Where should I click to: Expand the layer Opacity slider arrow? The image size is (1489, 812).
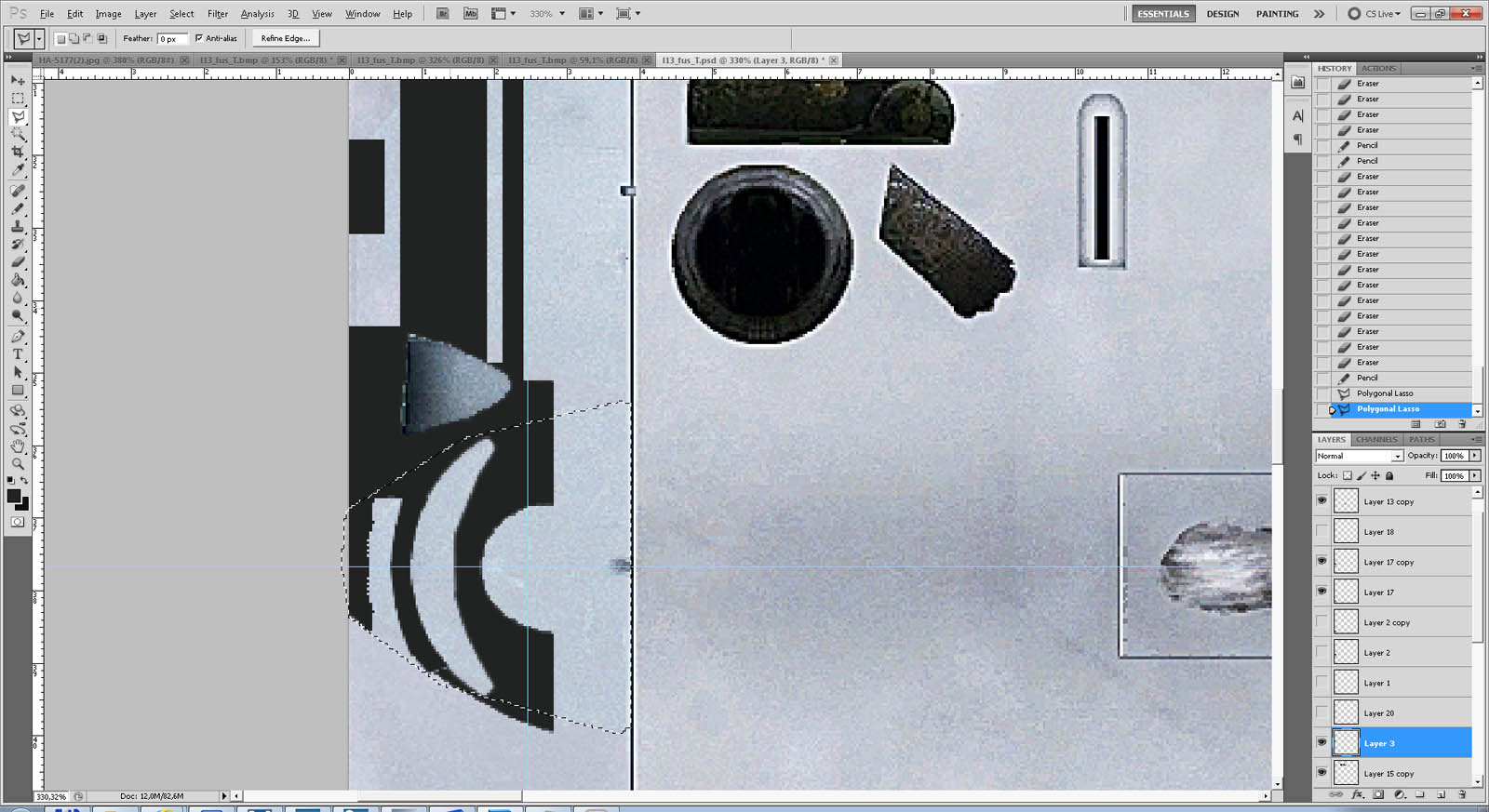pos(1475,456)
